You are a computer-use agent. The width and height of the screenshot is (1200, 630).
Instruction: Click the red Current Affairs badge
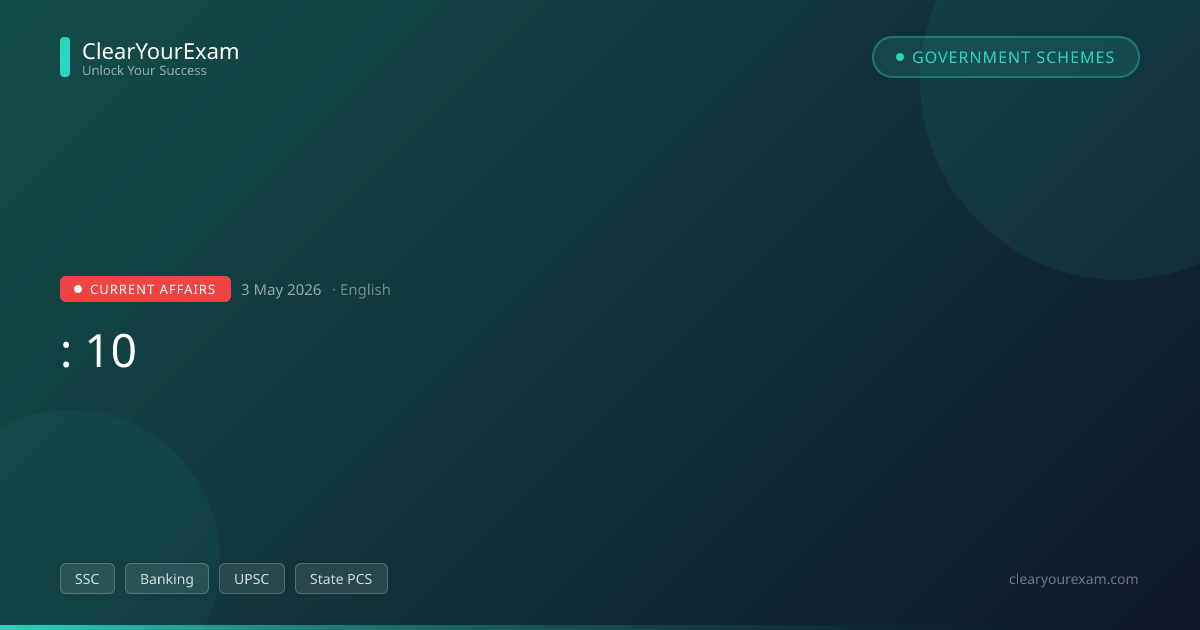point(145,289)
